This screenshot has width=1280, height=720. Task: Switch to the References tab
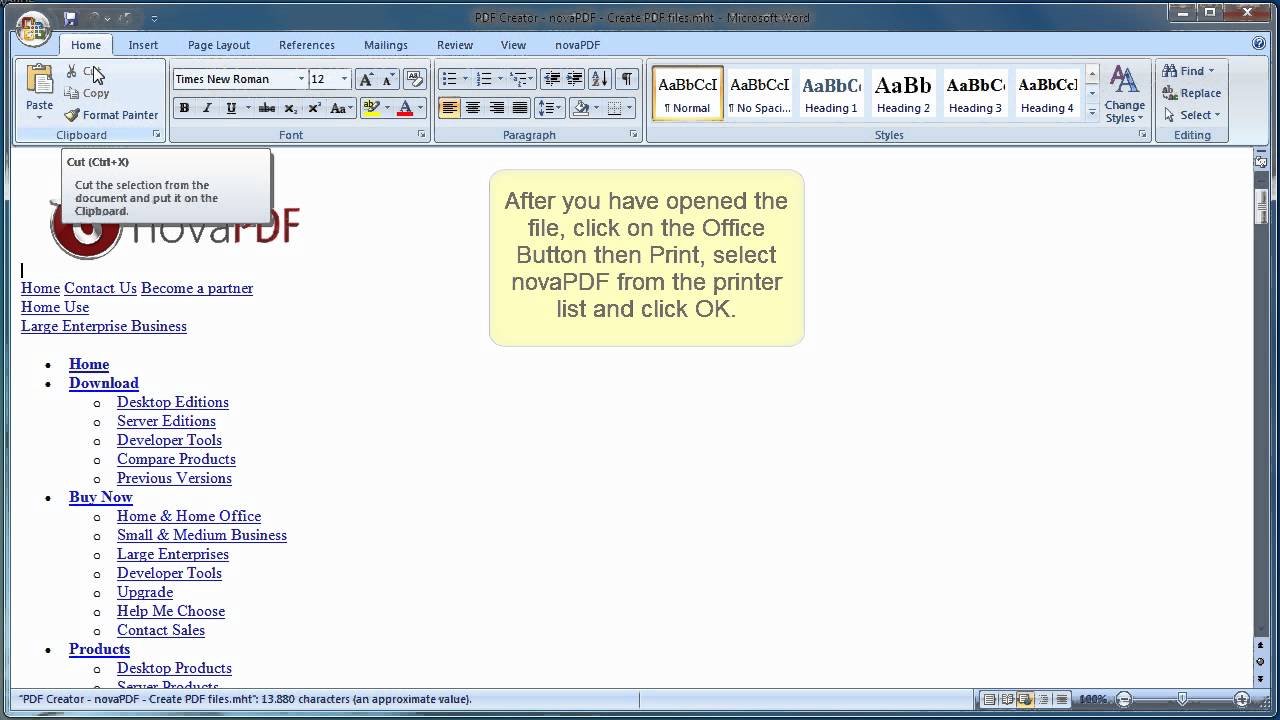pos(307,45)
